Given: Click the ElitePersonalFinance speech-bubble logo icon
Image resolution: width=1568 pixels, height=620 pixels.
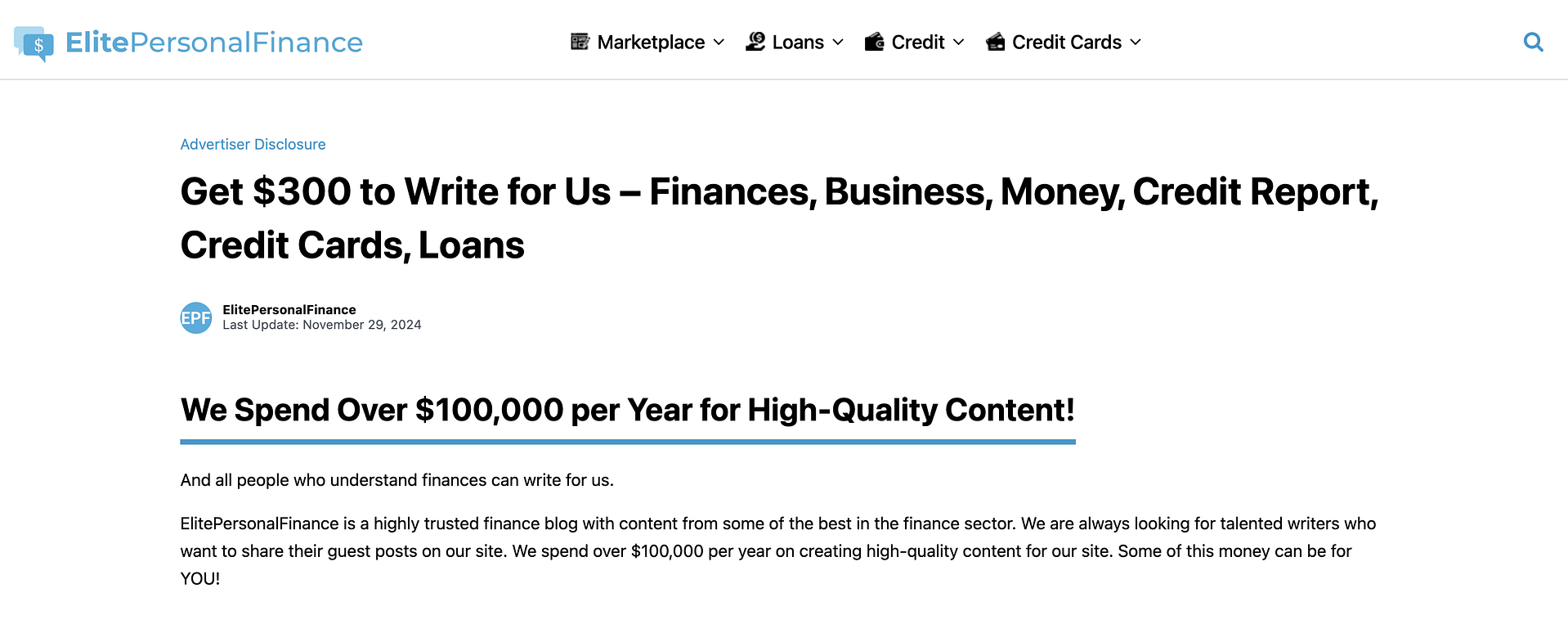Looking at the screenshot, I should point(33,43).
